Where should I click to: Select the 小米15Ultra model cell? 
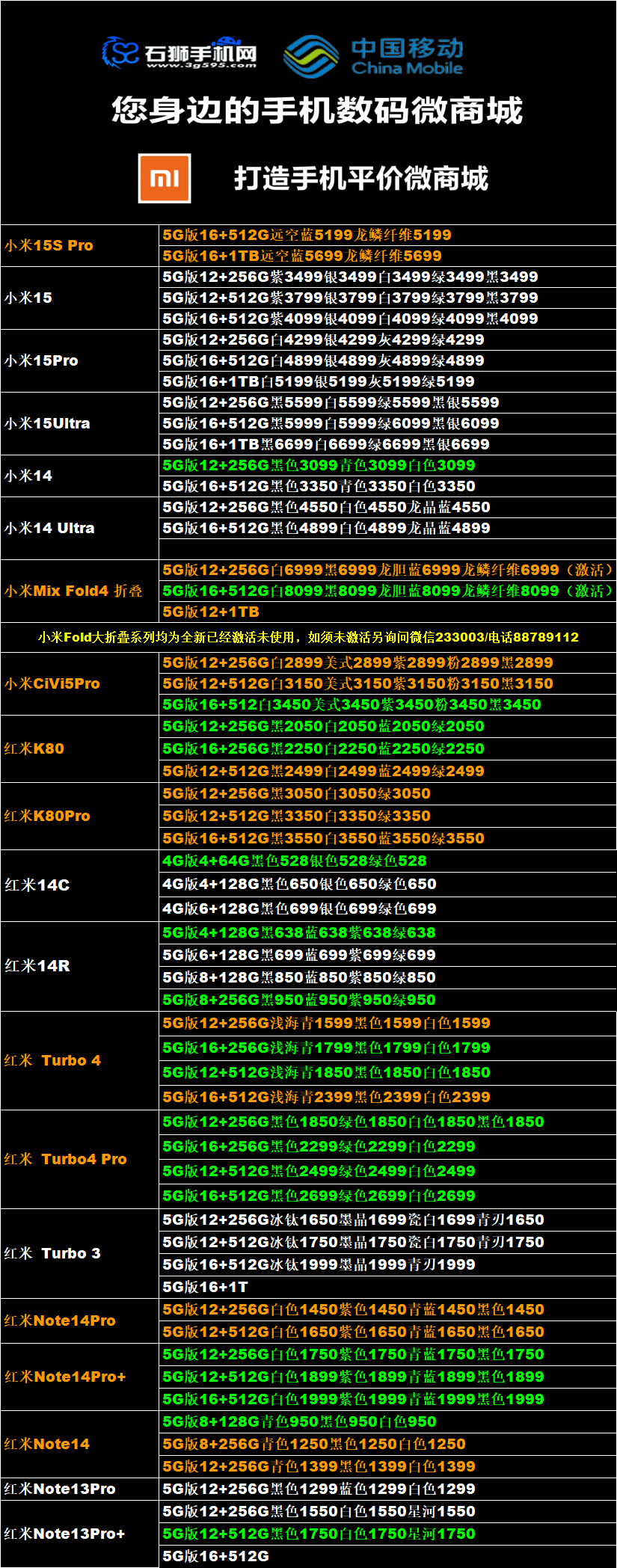point(80,423)
